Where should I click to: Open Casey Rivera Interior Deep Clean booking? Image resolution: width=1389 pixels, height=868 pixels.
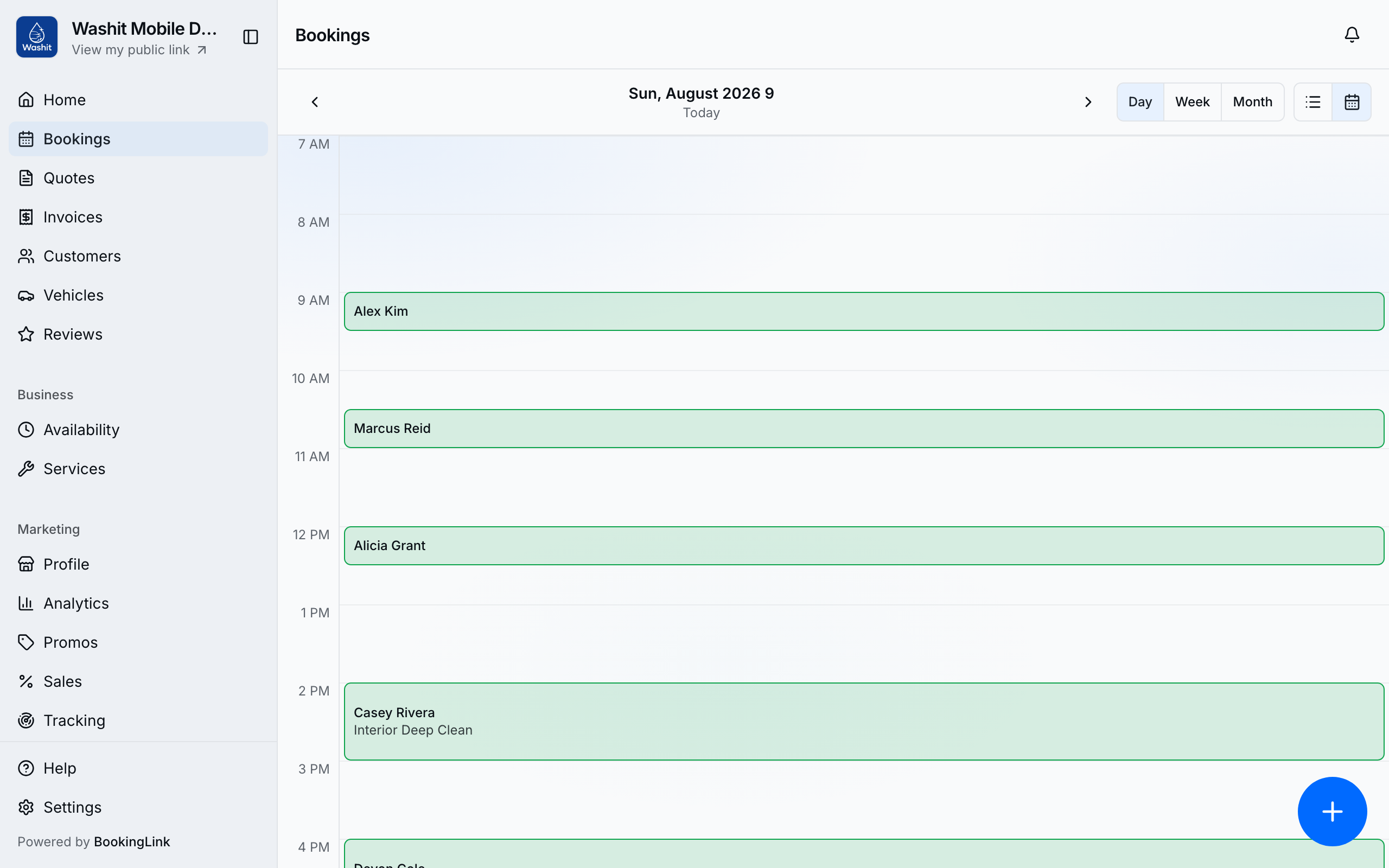tap(864, 721)
